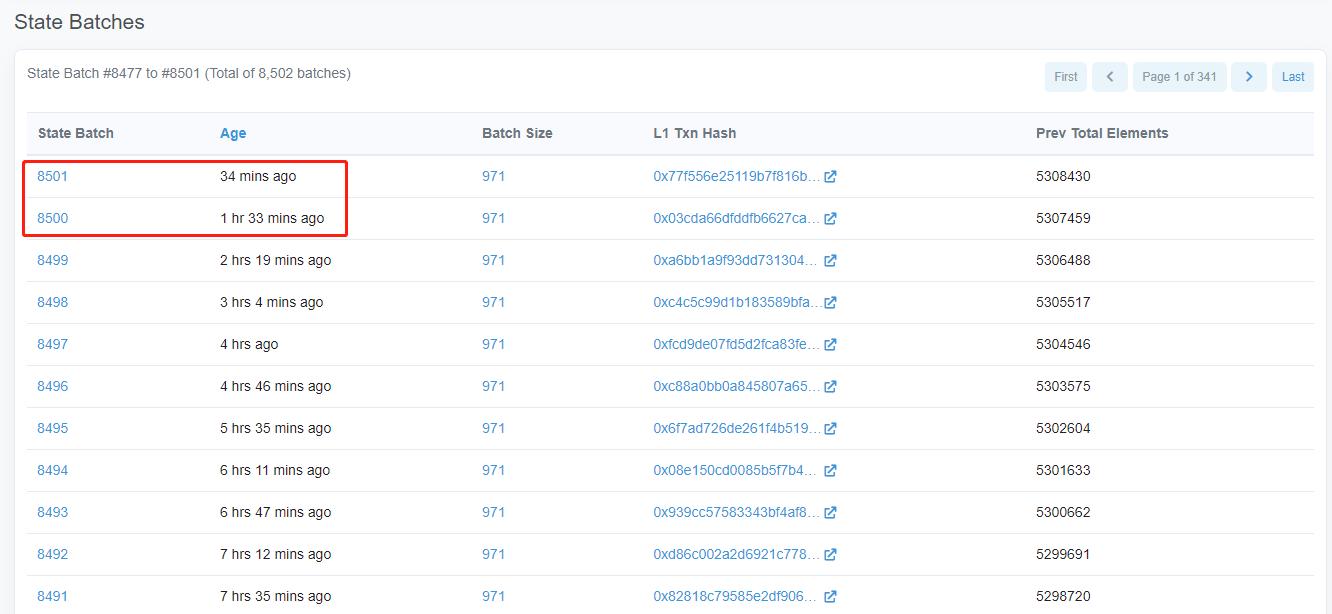Screen dimensions: 1332x614
Task: Open external link icon for hash 0x77f556e25119b7f816b
Action: coord(830,177)
